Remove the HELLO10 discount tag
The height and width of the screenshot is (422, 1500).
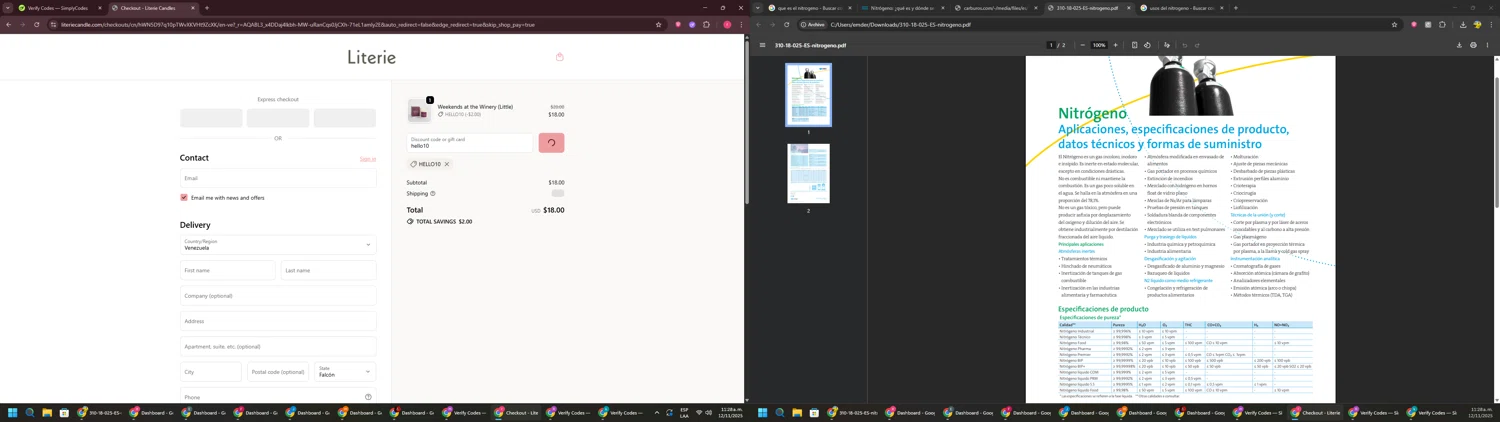coord(447,164)
